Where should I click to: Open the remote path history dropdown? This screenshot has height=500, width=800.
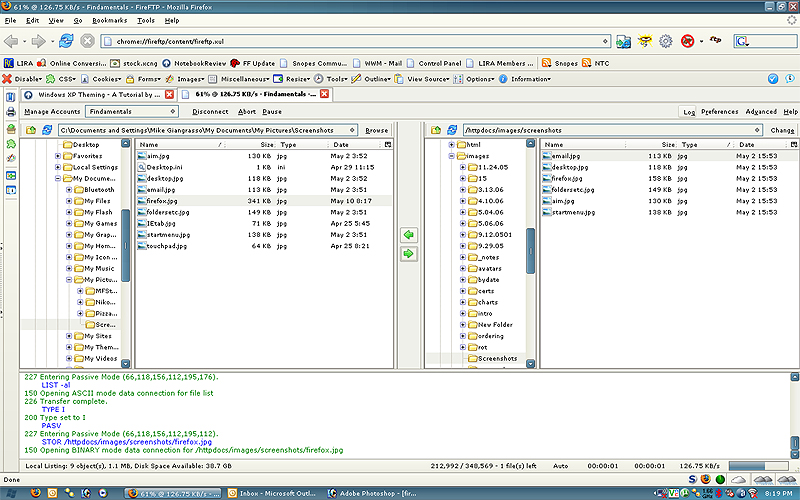(x=757, y=130)
